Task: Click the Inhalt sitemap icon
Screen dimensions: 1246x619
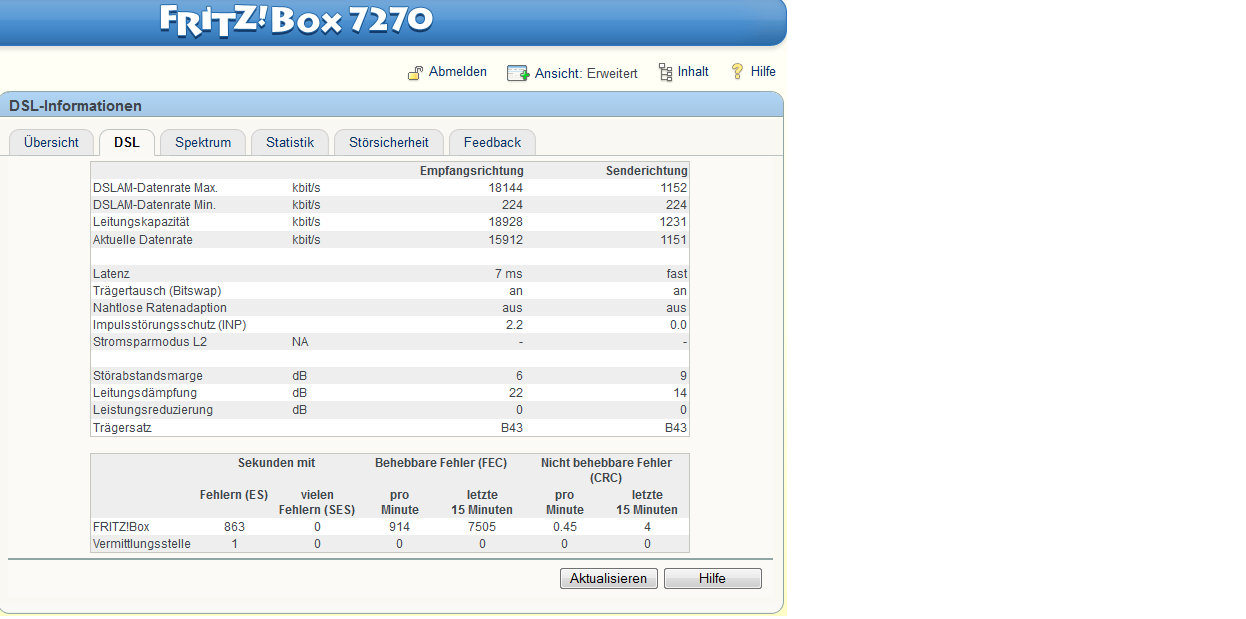Action: pyautogui.click(x=665, y=72)
